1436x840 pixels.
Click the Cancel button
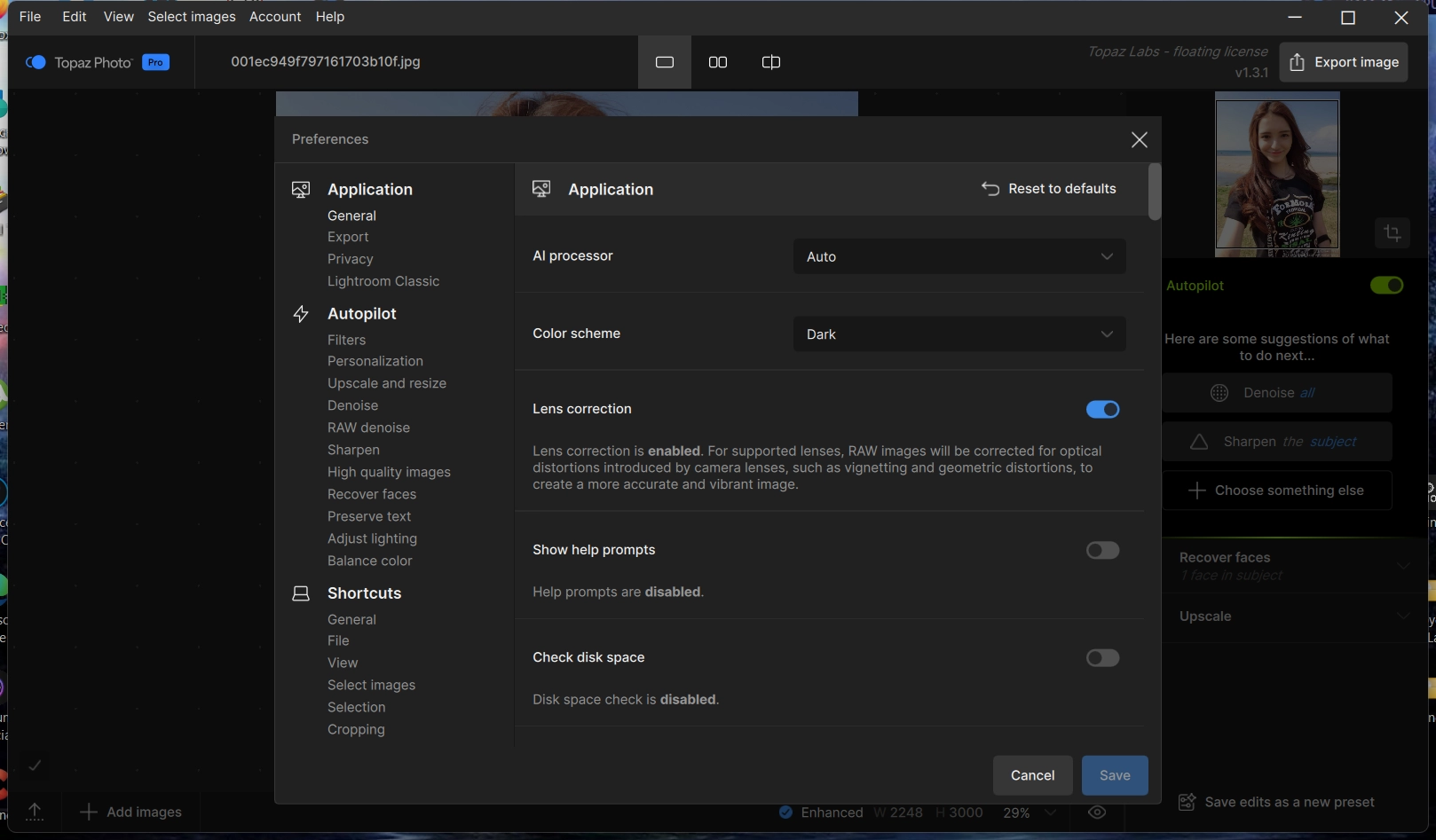click(1032, 775)
